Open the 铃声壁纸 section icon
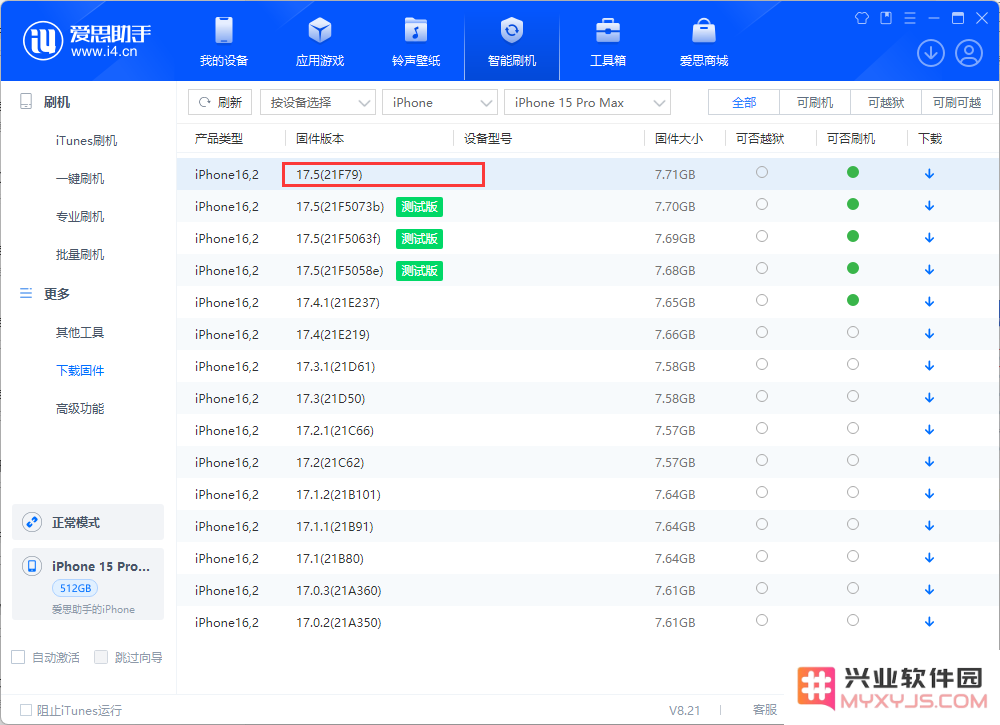 [416, 30]
